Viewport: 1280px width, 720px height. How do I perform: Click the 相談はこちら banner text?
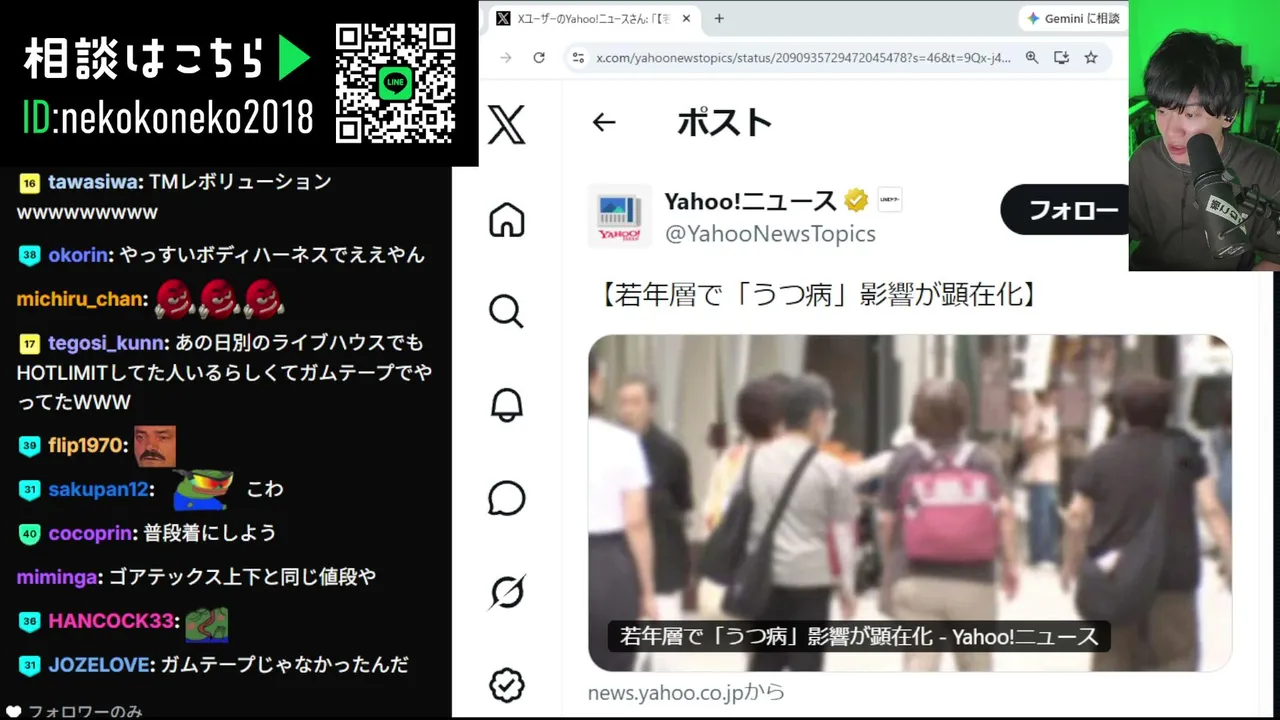coord(146,59)
